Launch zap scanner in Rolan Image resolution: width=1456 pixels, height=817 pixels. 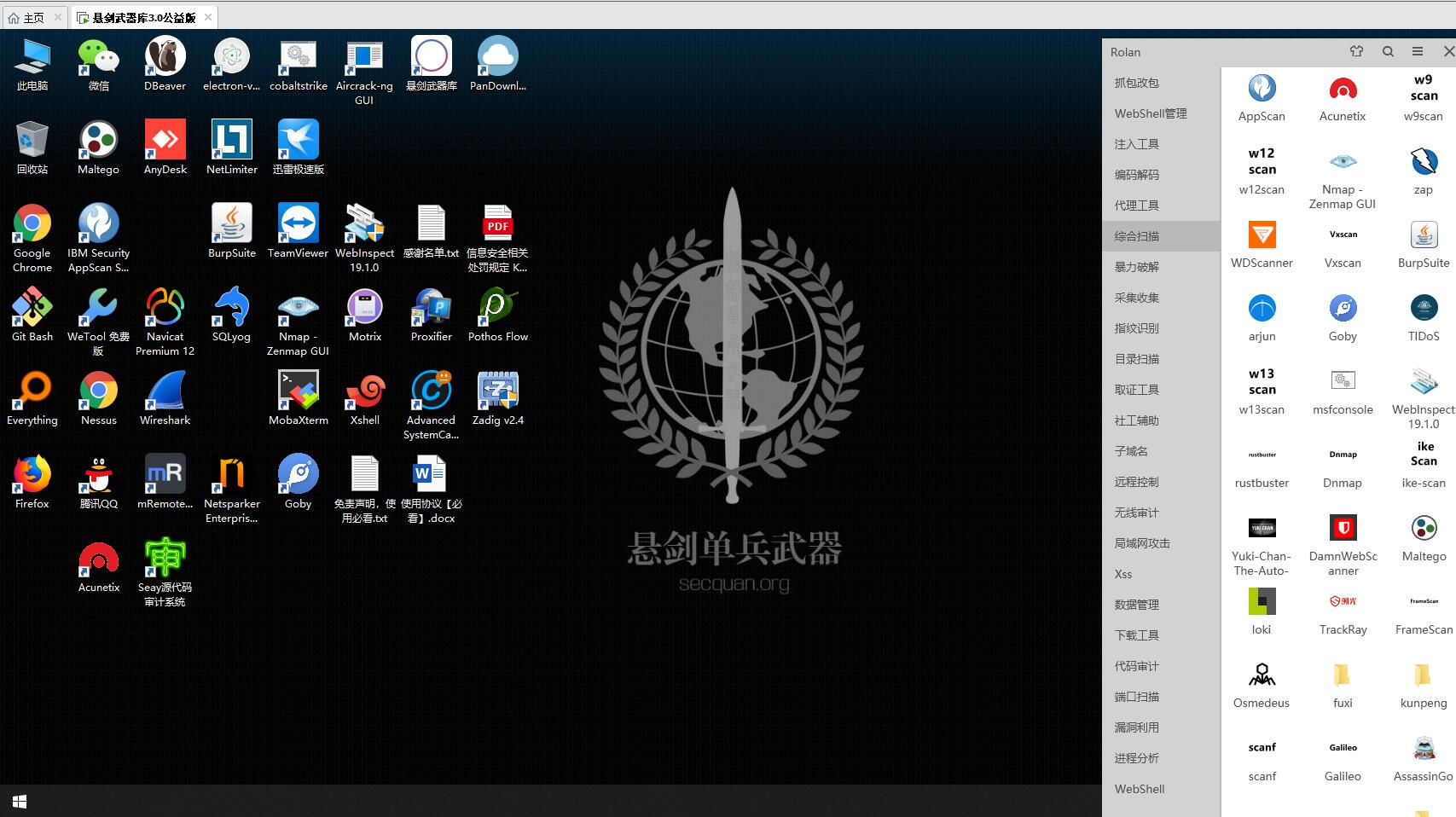pos(1424,171)
